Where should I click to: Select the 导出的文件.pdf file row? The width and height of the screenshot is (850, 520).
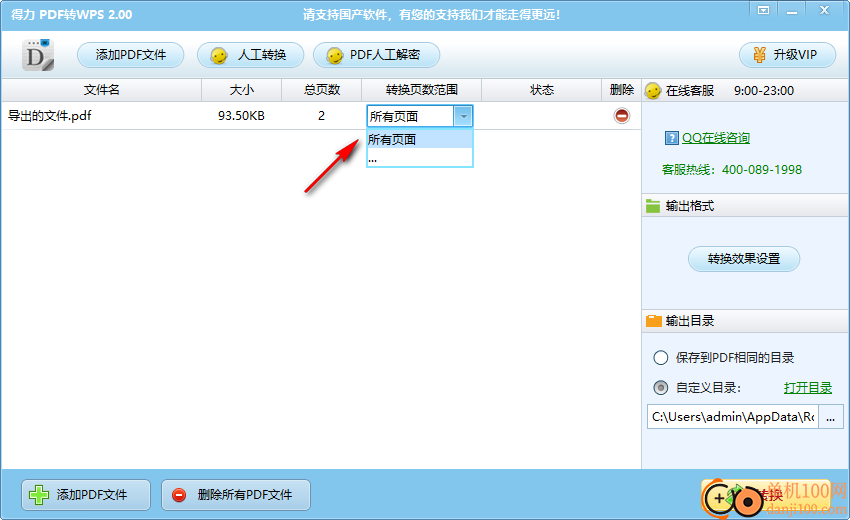(321, 115)
